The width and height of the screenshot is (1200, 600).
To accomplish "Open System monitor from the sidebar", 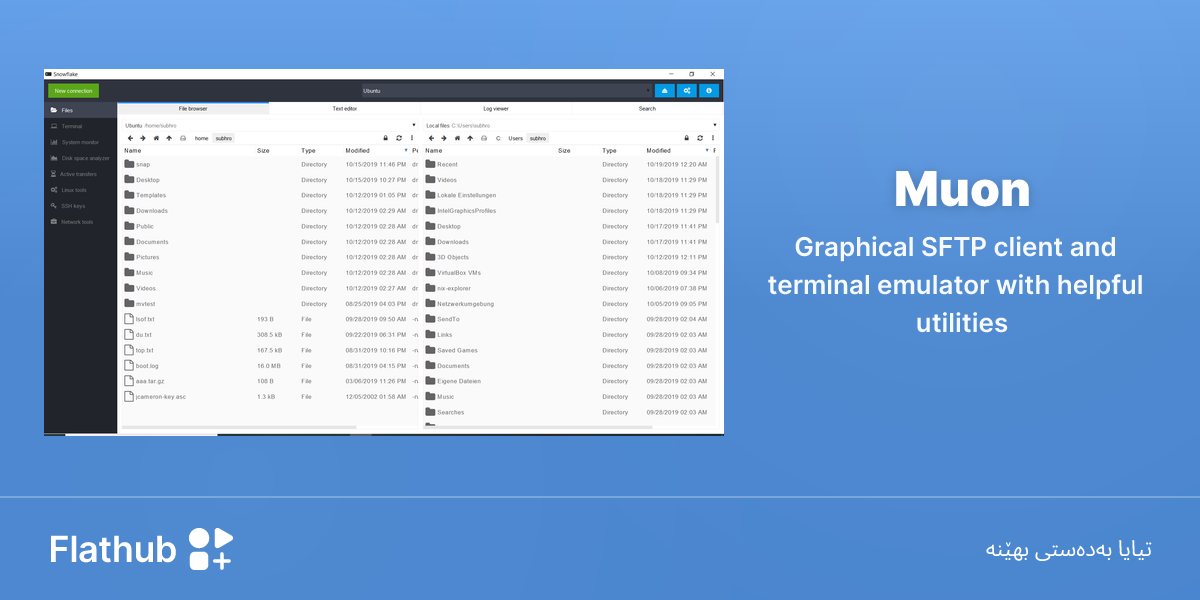I will (80, 142).
